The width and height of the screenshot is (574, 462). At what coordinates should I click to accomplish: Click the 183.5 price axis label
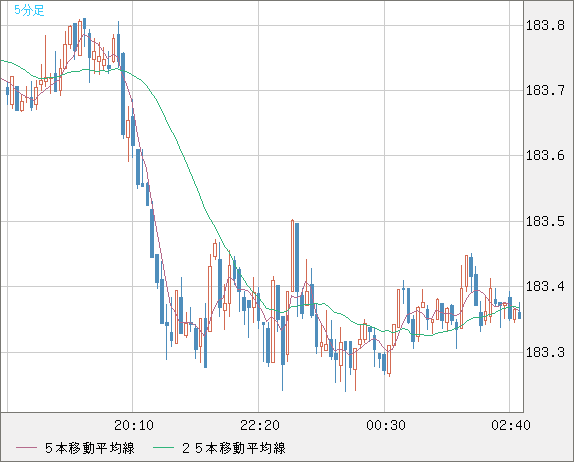[545, 221]
